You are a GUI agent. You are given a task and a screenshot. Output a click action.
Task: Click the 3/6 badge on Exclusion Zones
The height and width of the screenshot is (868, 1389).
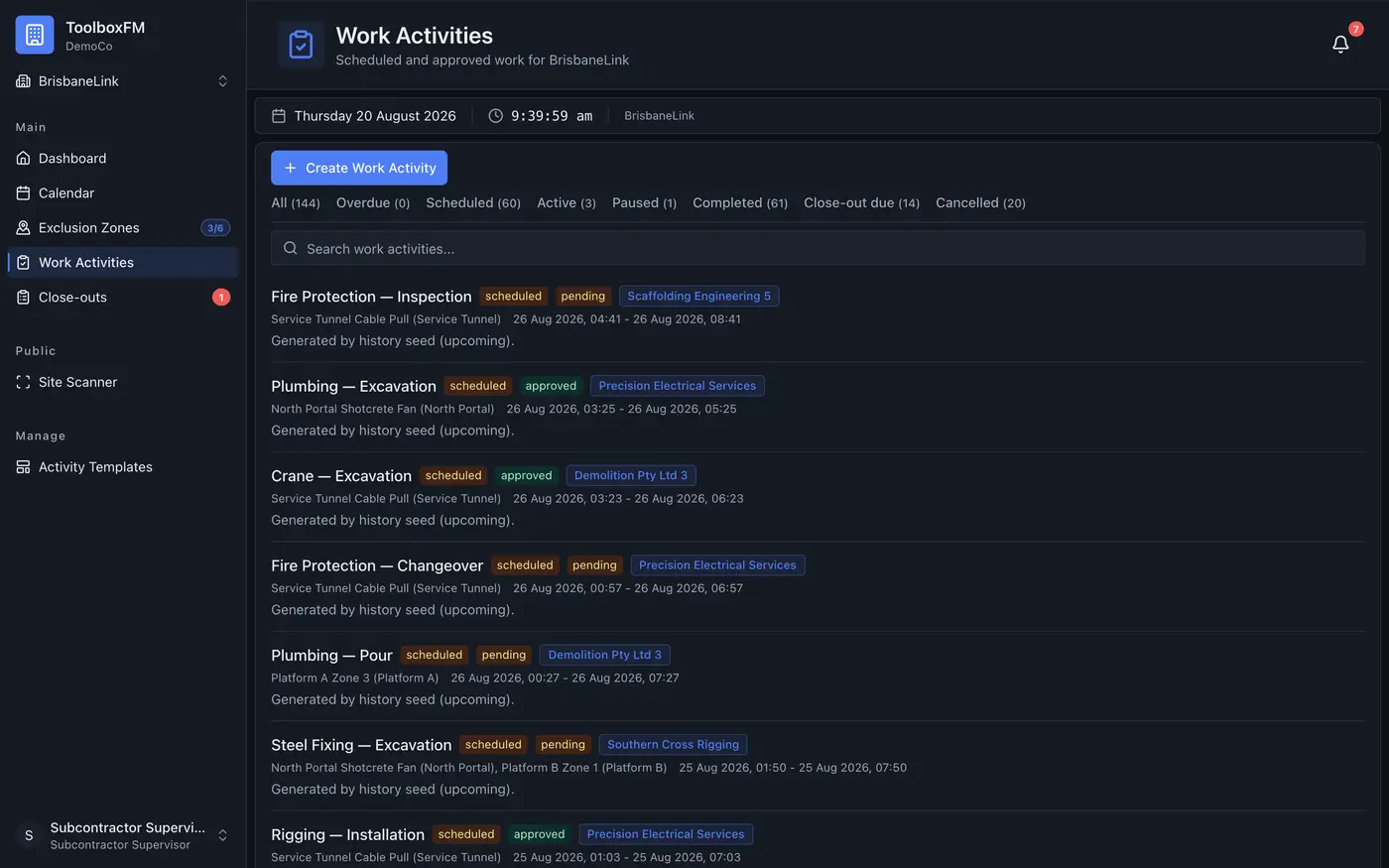[x=215, y=227]
